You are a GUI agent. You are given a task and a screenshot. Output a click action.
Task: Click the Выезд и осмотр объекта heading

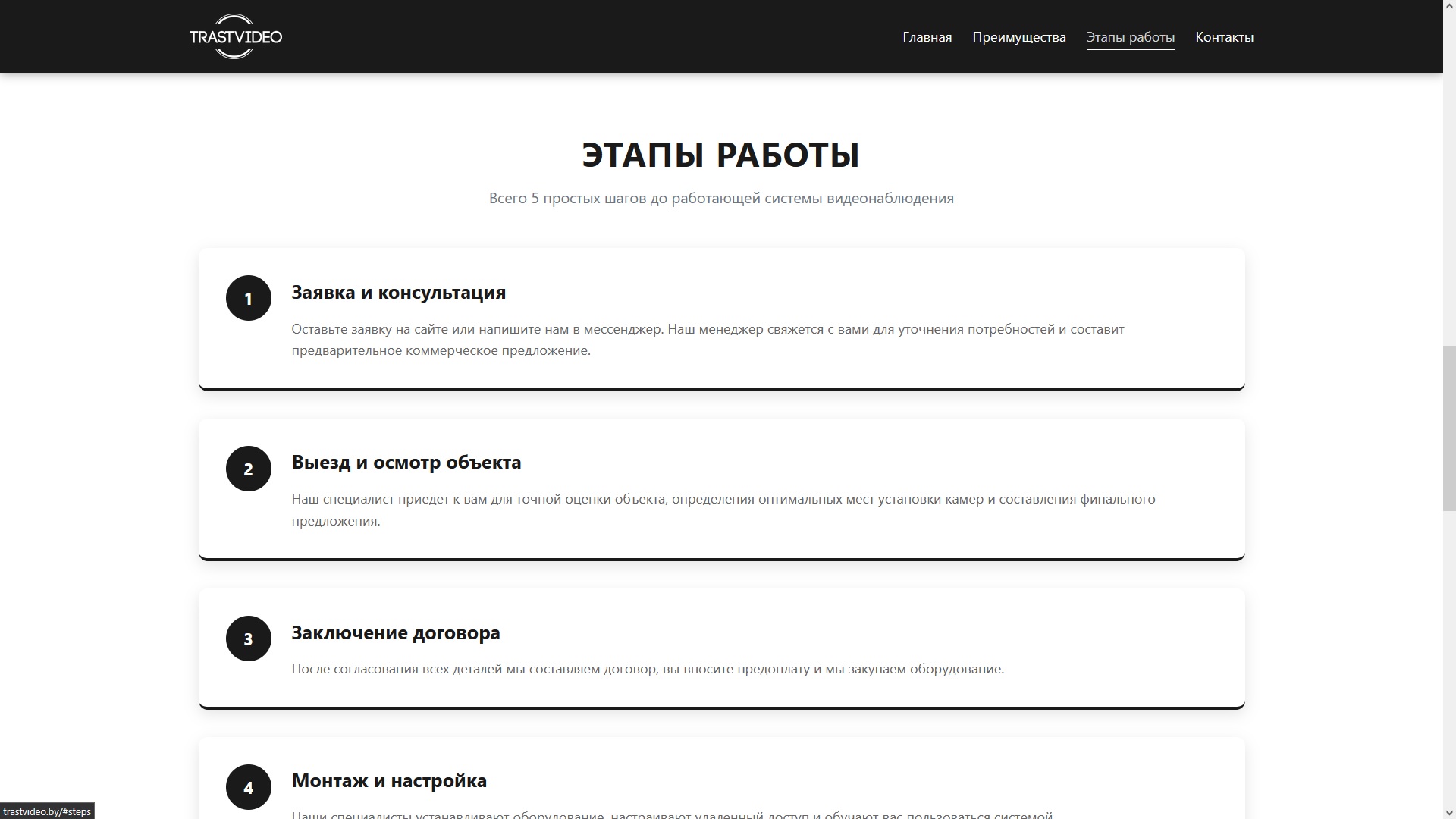click(x=406, y=463)
